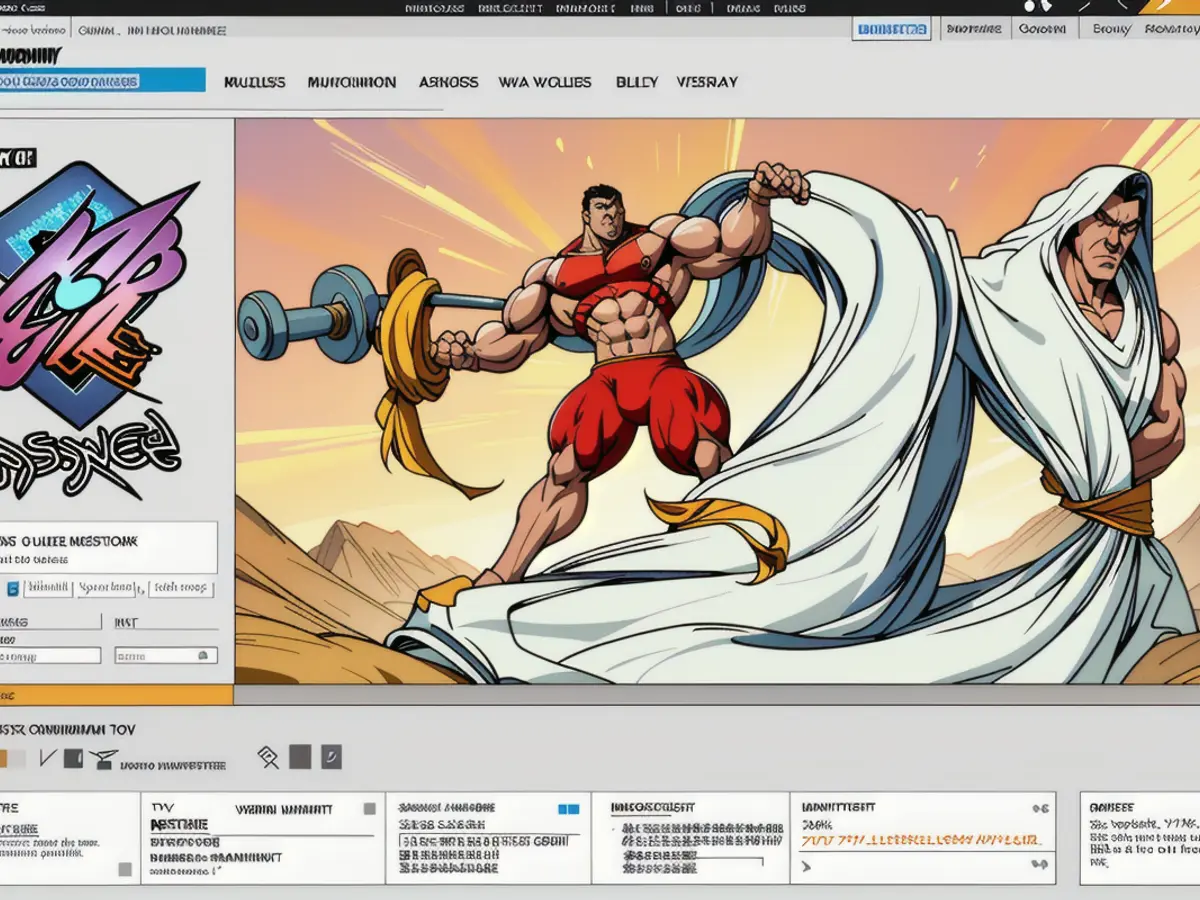The height and width of the screenshot is (900, 1200).
Task: Toggle the small blue checkbox in sidebar
Action: [13, 588]
